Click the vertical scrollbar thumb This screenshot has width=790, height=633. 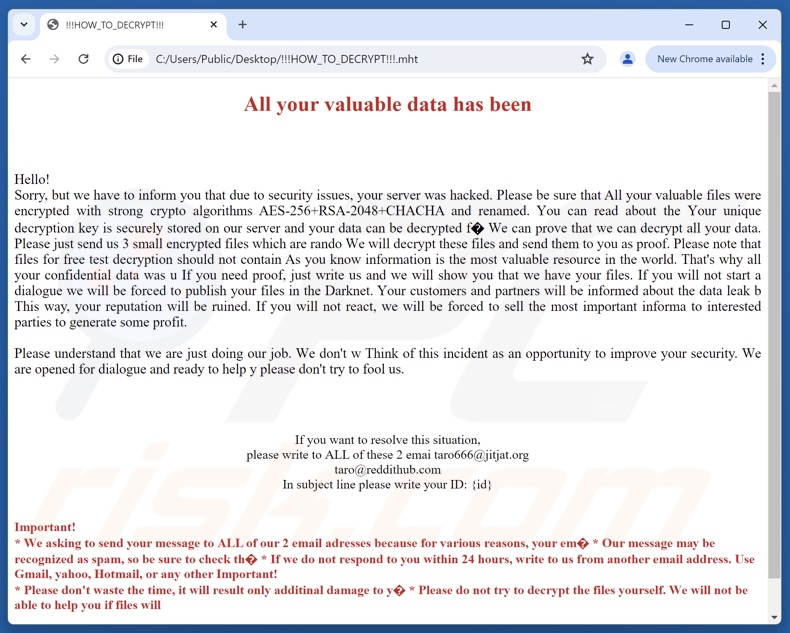774,330
